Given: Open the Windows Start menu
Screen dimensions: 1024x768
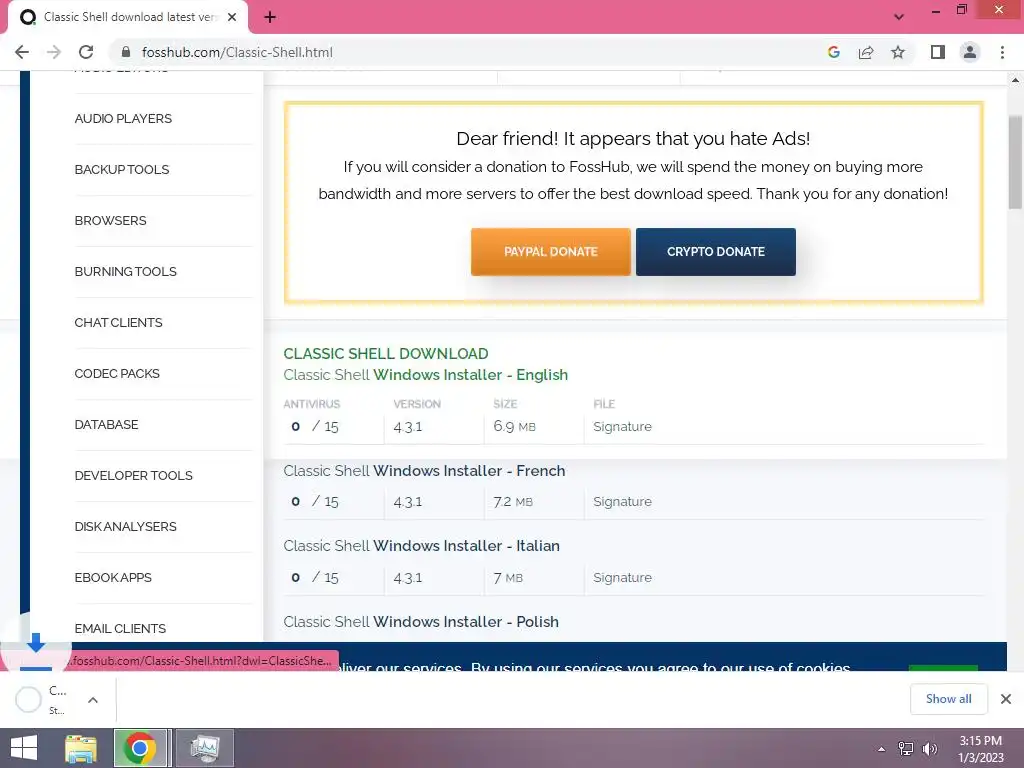Looking at the screenshot, I should click(24, 748).
